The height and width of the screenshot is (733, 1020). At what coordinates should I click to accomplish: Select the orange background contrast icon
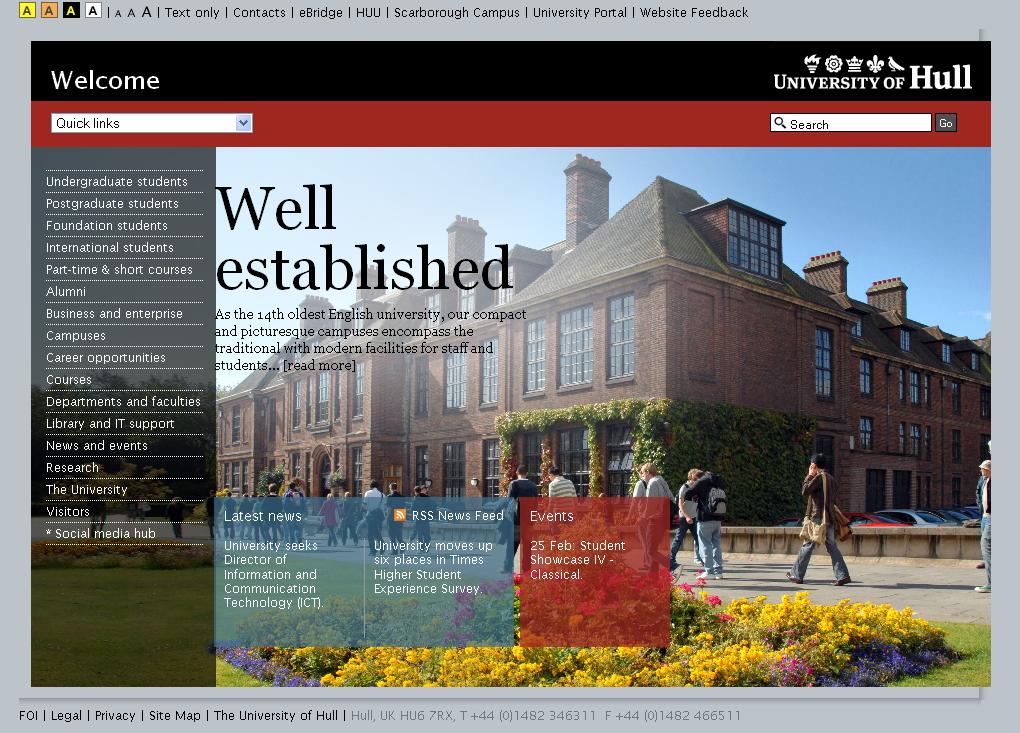point(49,10)
